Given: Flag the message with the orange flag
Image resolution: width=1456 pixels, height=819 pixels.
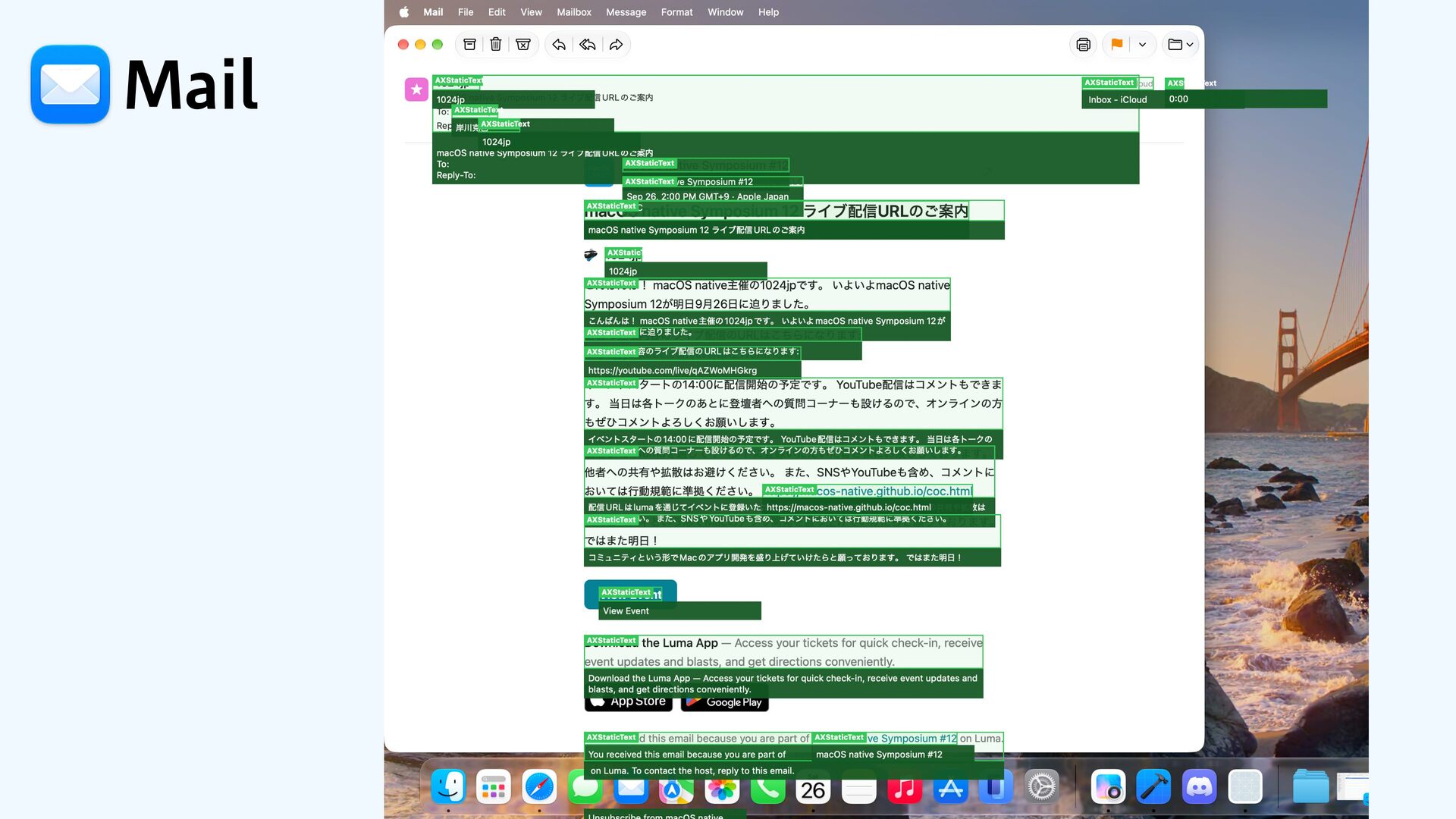Looking at the screenshot, I should 1117,45.
